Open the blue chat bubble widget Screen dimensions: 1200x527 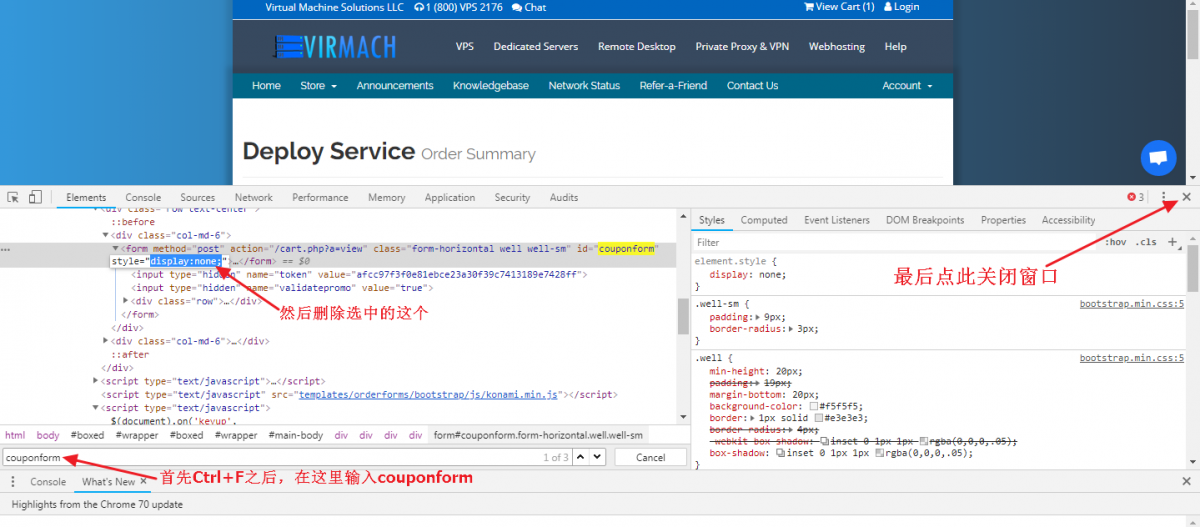click(x=1158, y=158)
